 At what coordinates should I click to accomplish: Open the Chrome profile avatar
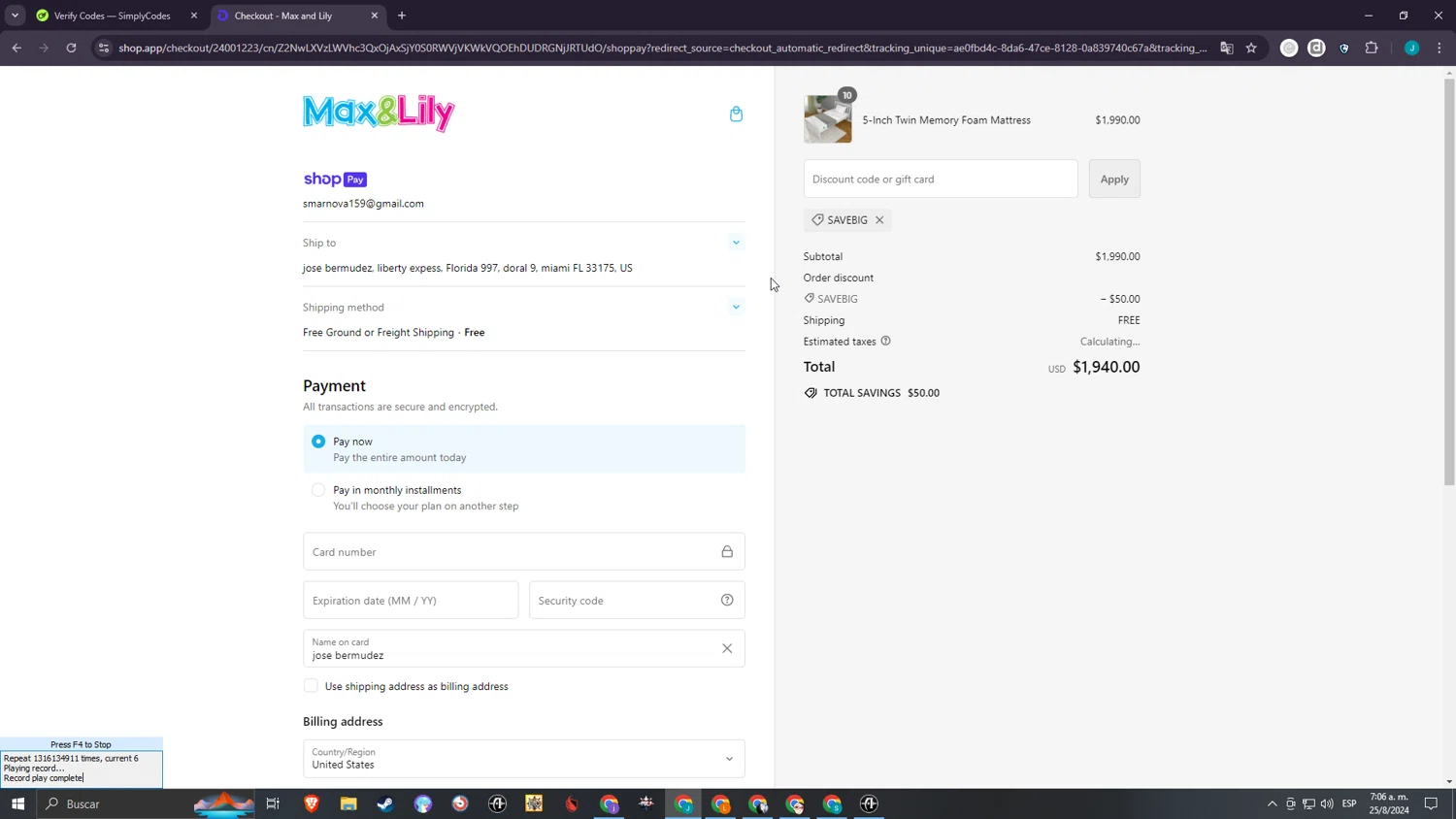(x=1412, y=48)
